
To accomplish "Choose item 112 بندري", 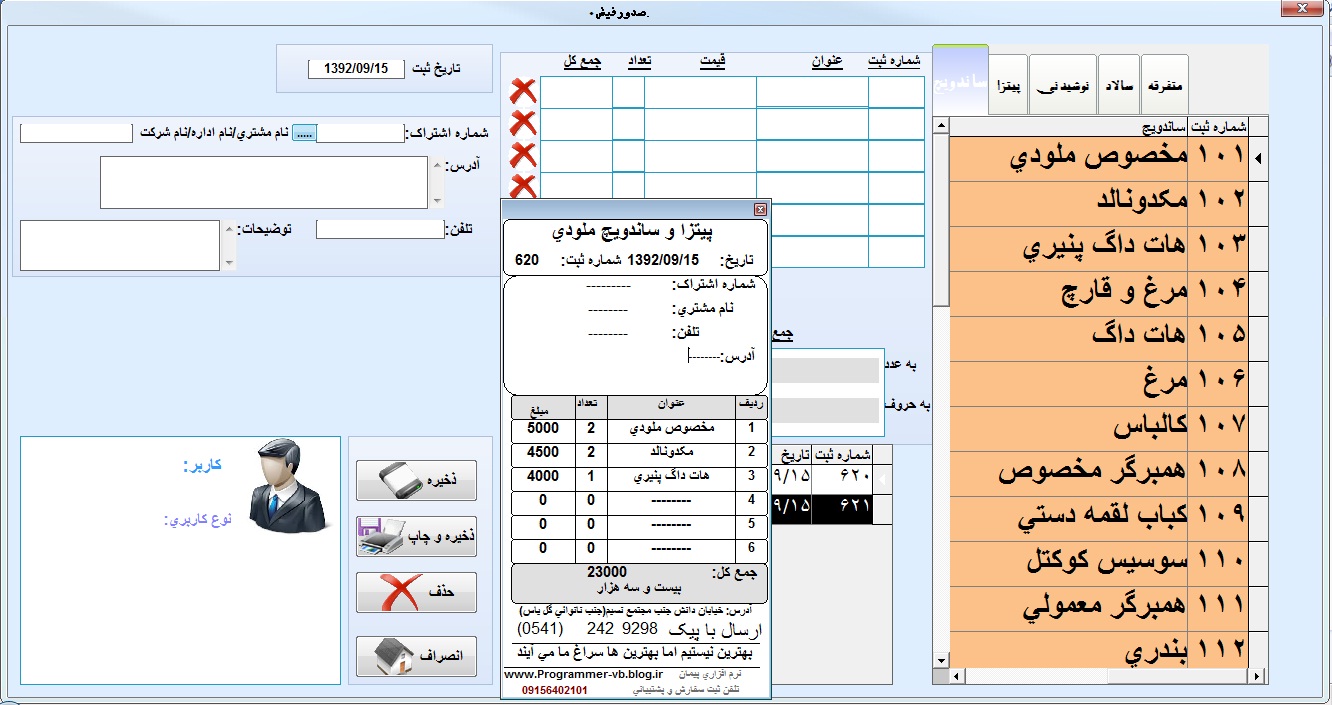I will tap(1097, 648).
